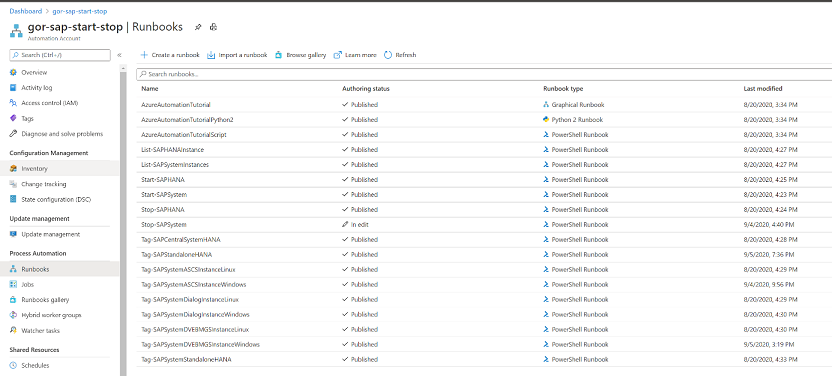
Task: Select Tags in the sidebar
Action: [x=27, y=118]
